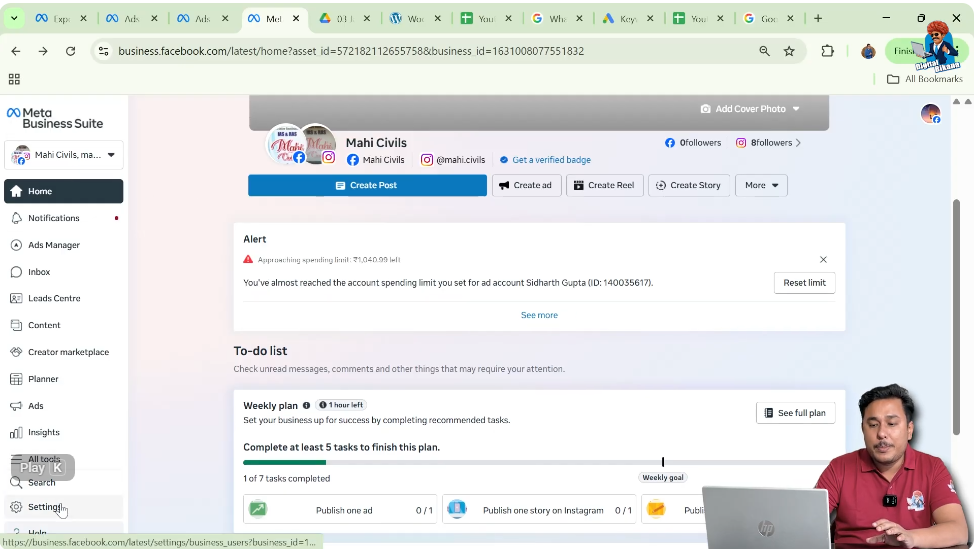Open the All Bookmarks folder
The height and width of the screenshot is (549, 974).
(x=924, y=79)
